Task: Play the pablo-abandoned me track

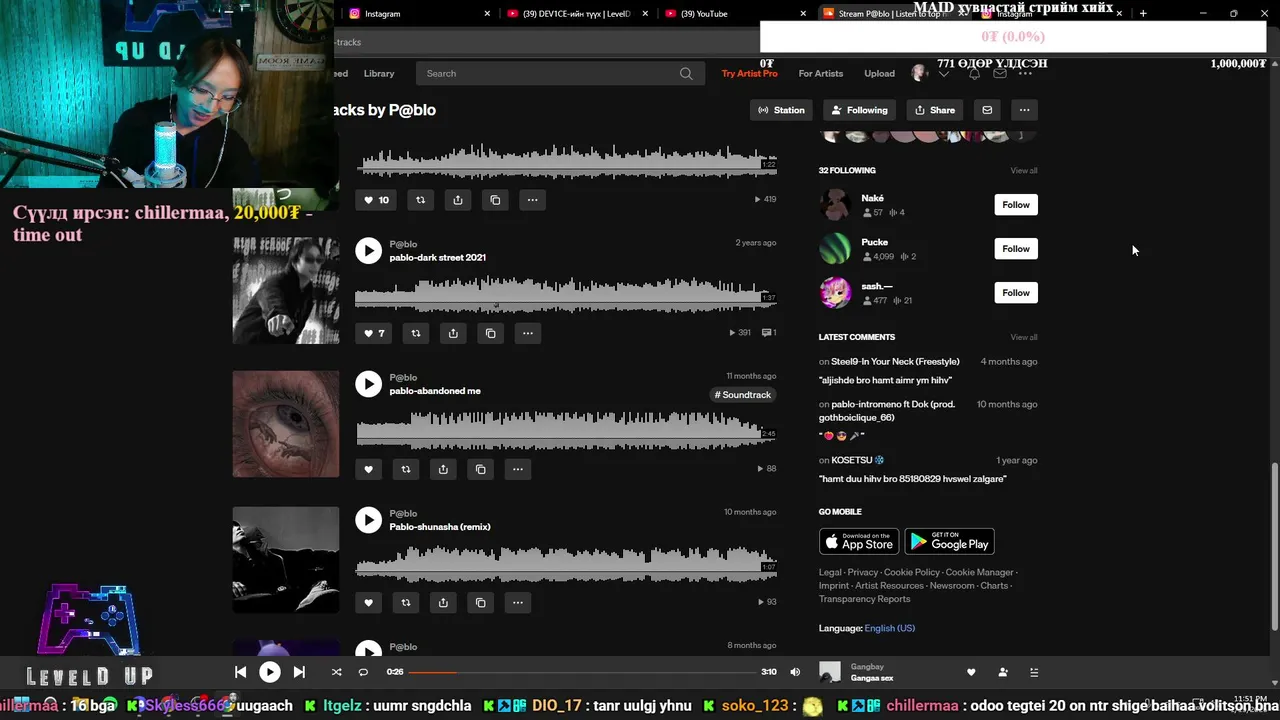Action: [x=368, y=384]
